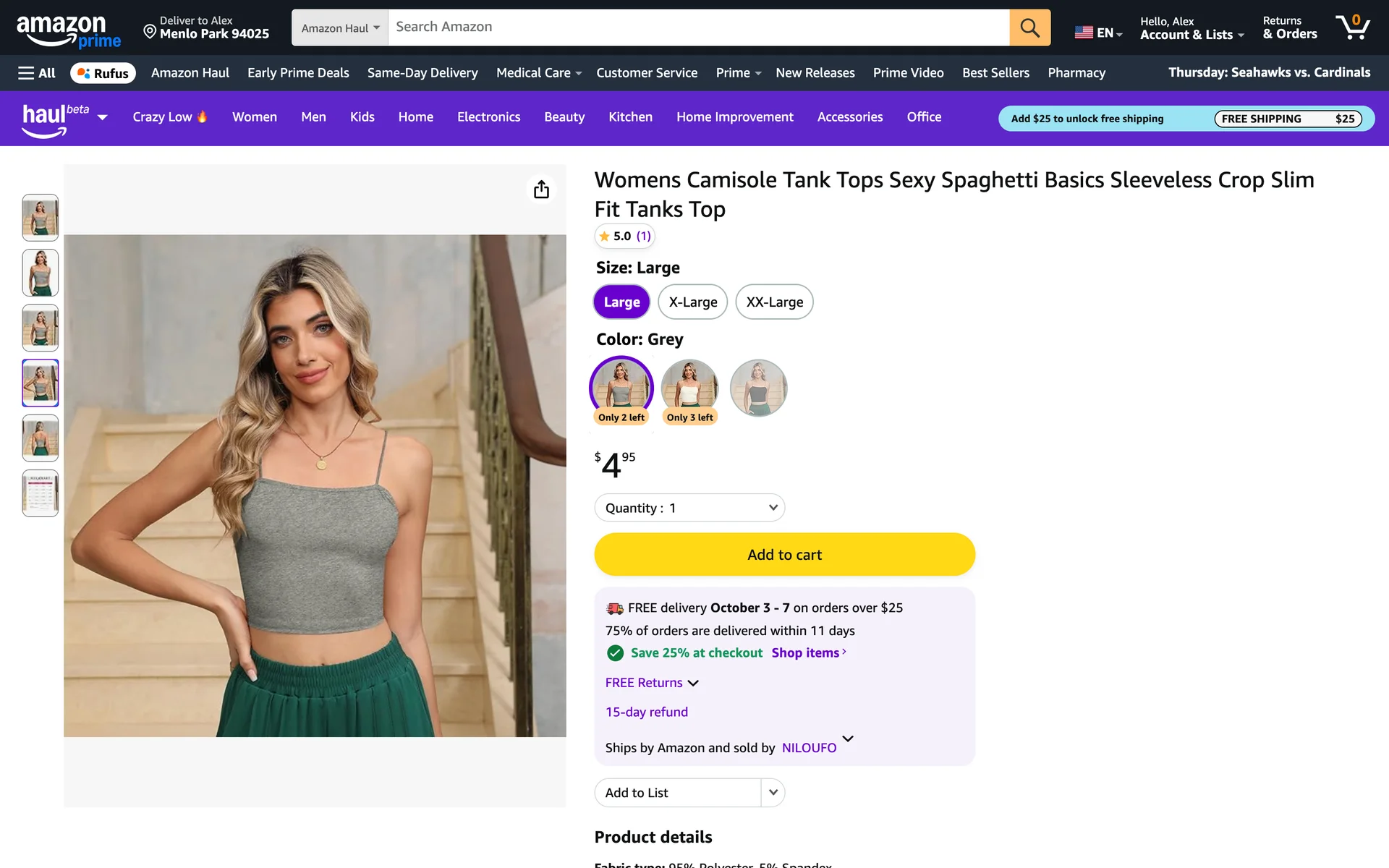
Task: Add the camisole to cart
Action: click(784, 555)
